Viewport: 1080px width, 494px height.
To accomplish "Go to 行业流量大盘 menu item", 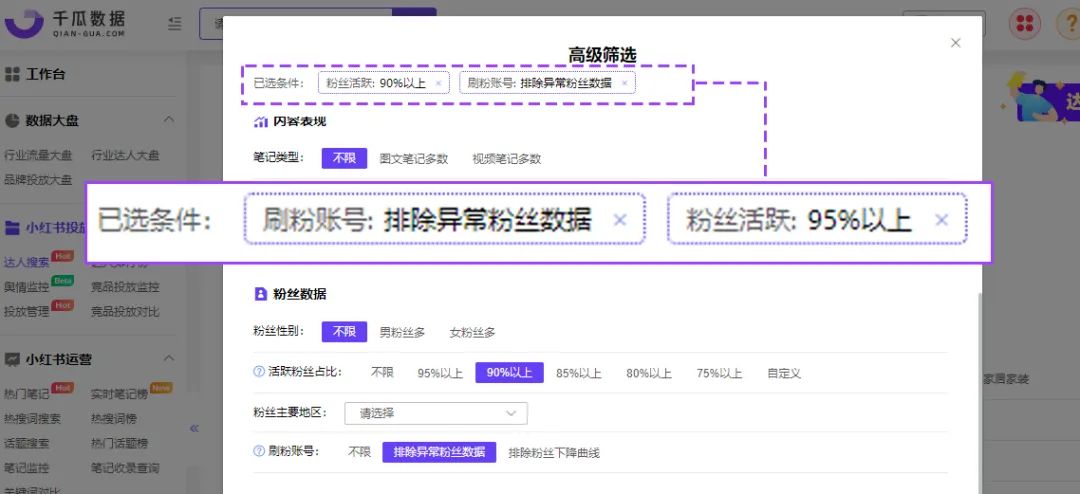I will (38, 156).
